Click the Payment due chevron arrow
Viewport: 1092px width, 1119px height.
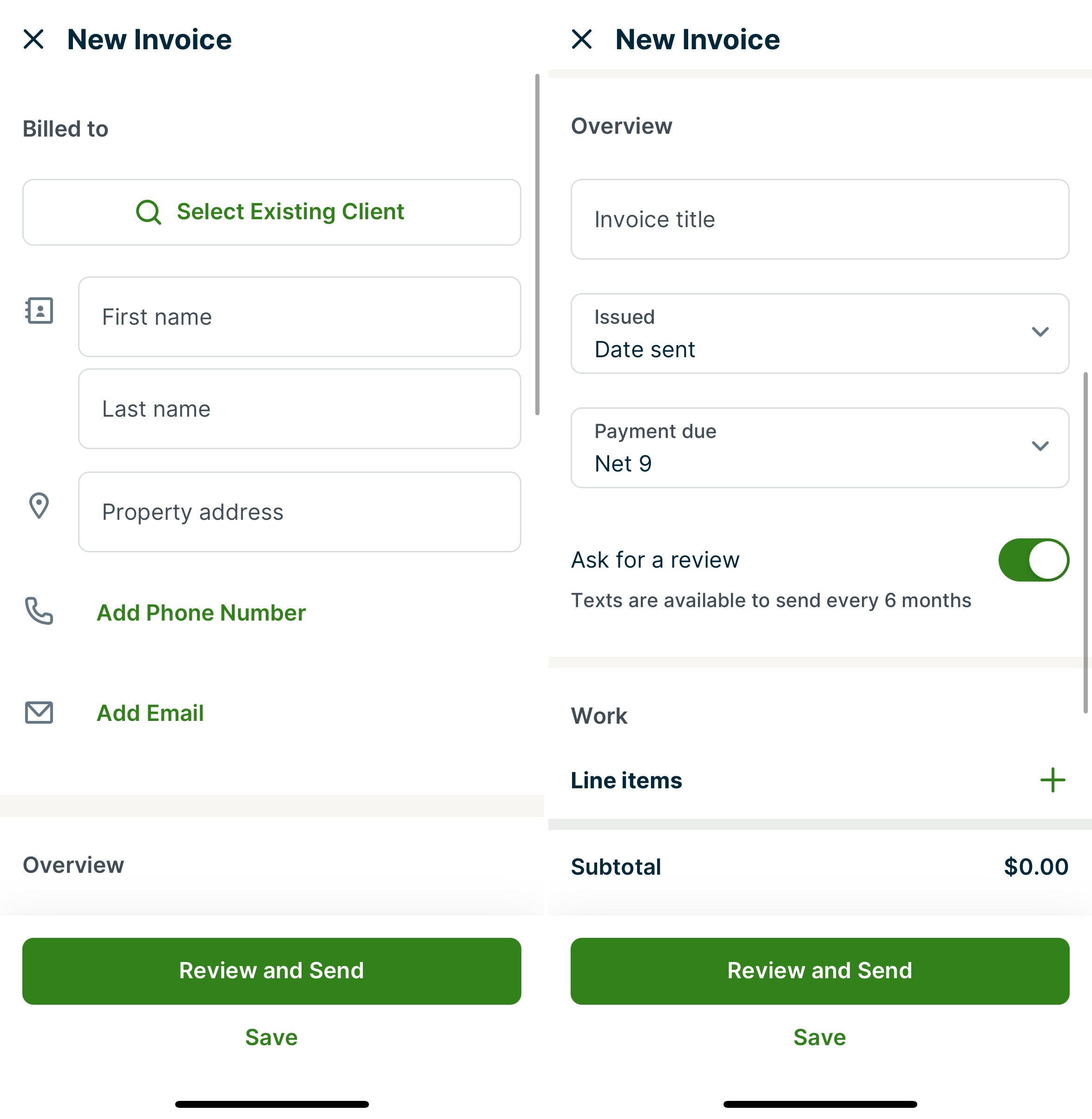tap(1040, 446)
